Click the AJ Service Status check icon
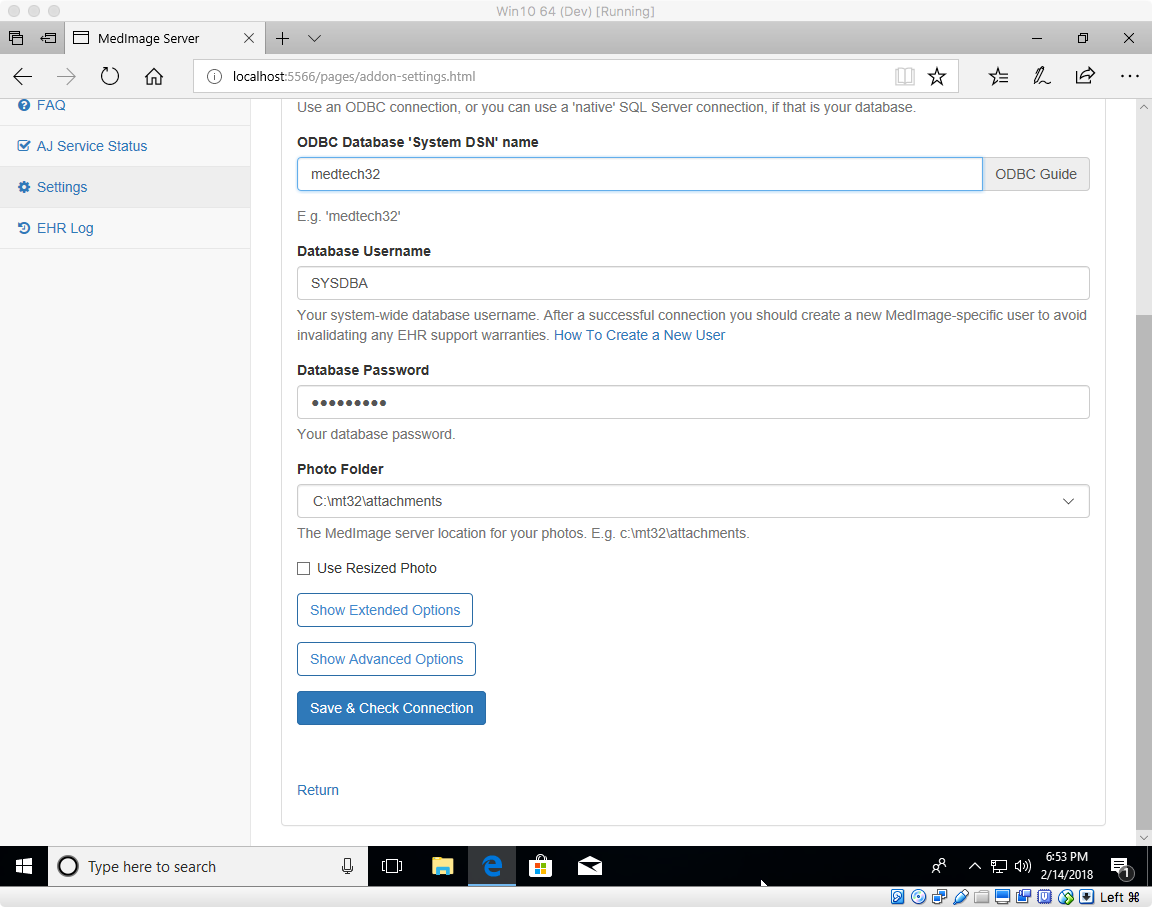The image size is (1152, 907). click(x=24, y=146)
